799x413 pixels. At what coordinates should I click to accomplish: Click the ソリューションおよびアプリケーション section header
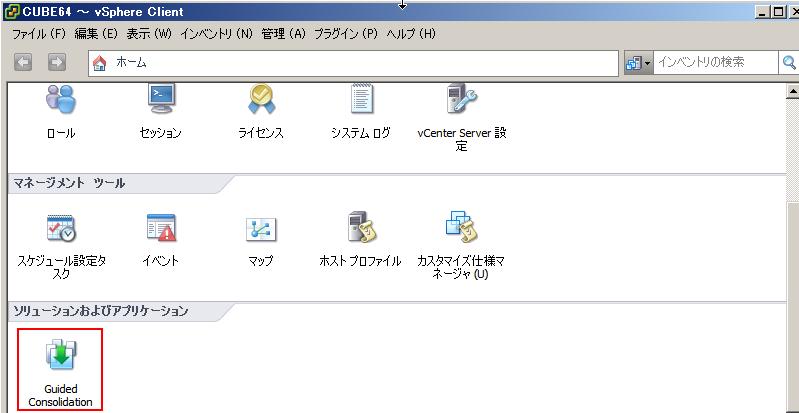click(100, 311)
